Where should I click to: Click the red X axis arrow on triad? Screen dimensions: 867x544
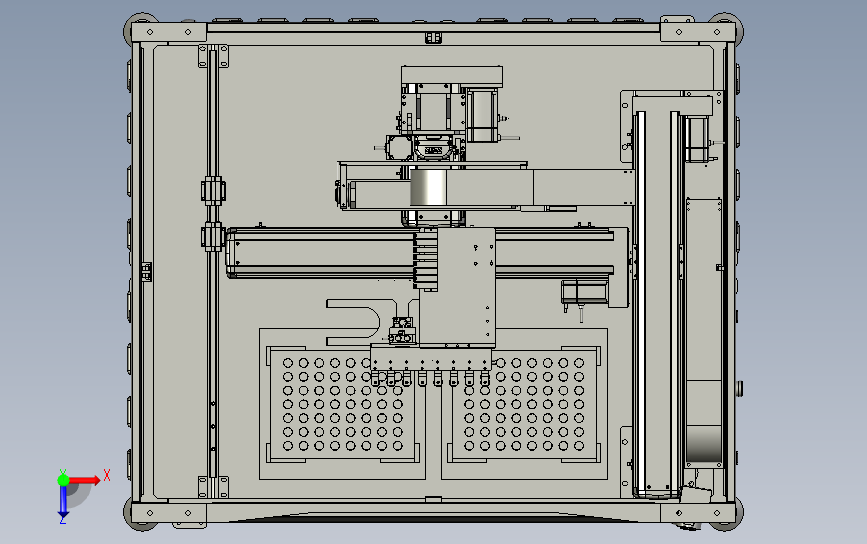tap(86, 480)
